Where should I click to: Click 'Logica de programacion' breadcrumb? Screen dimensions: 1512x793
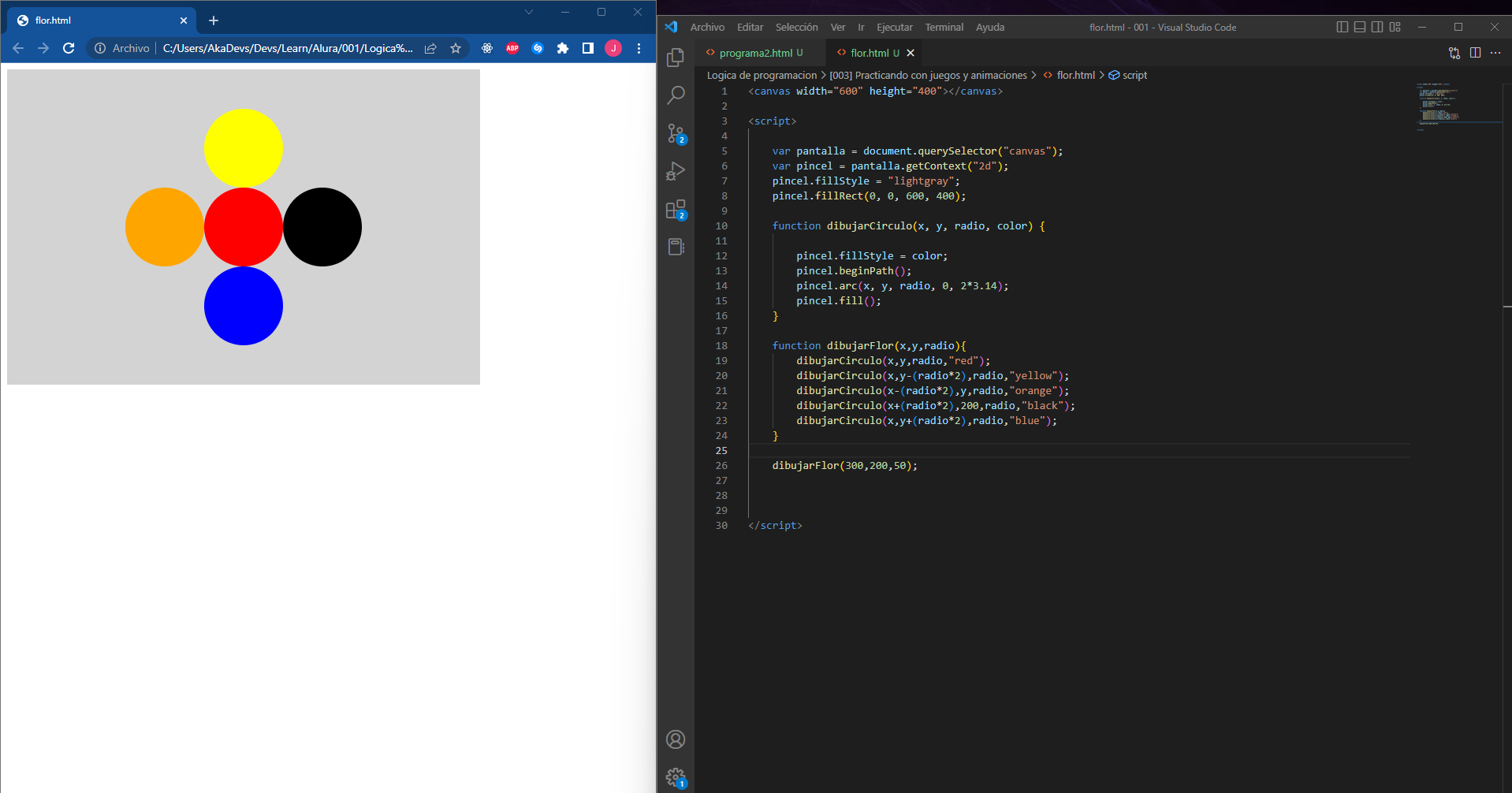tap(762, 75)
